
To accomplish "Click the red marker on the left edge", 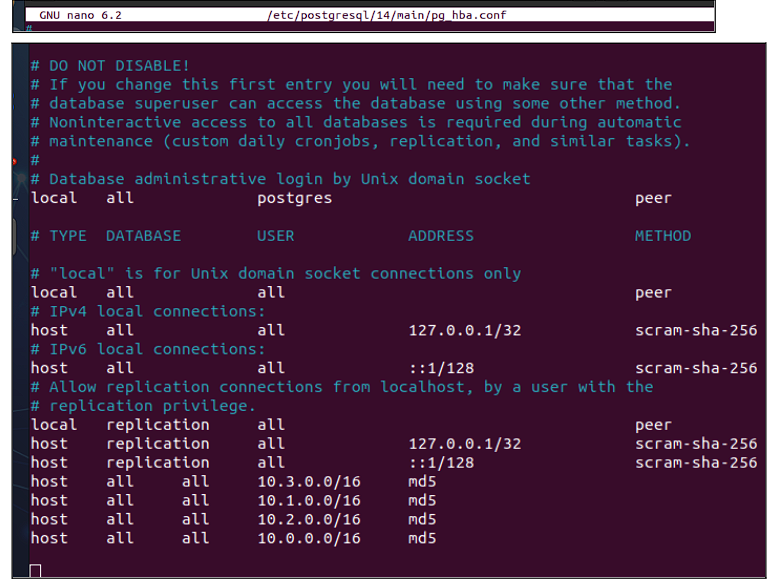I will (x=14, y=160).
